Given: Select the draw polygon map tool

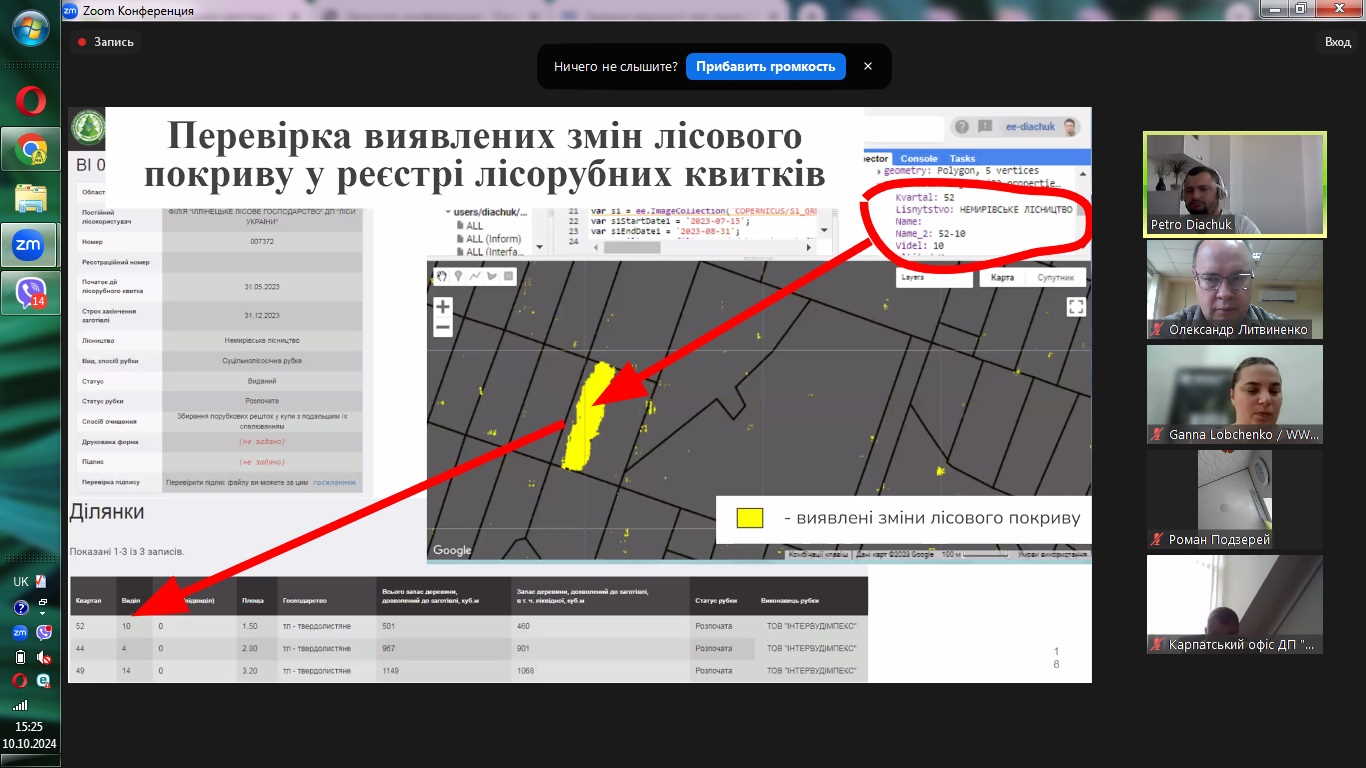Looking at the screenshot, I should click(492, 276).
